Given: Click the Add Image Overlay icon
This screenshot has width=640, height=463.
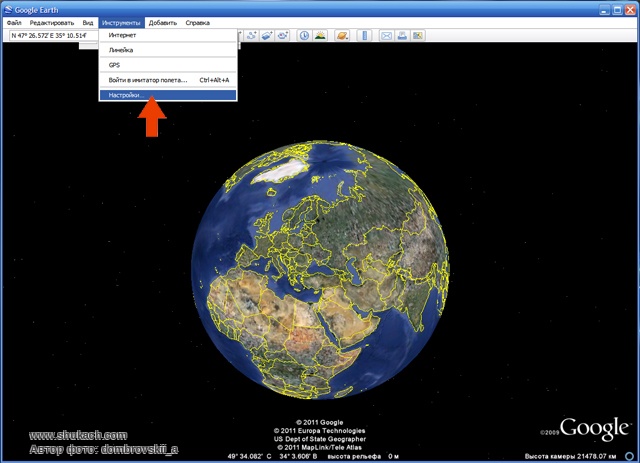Looking at the screenshot, I should pyautogui.click(x=267, y=36).
